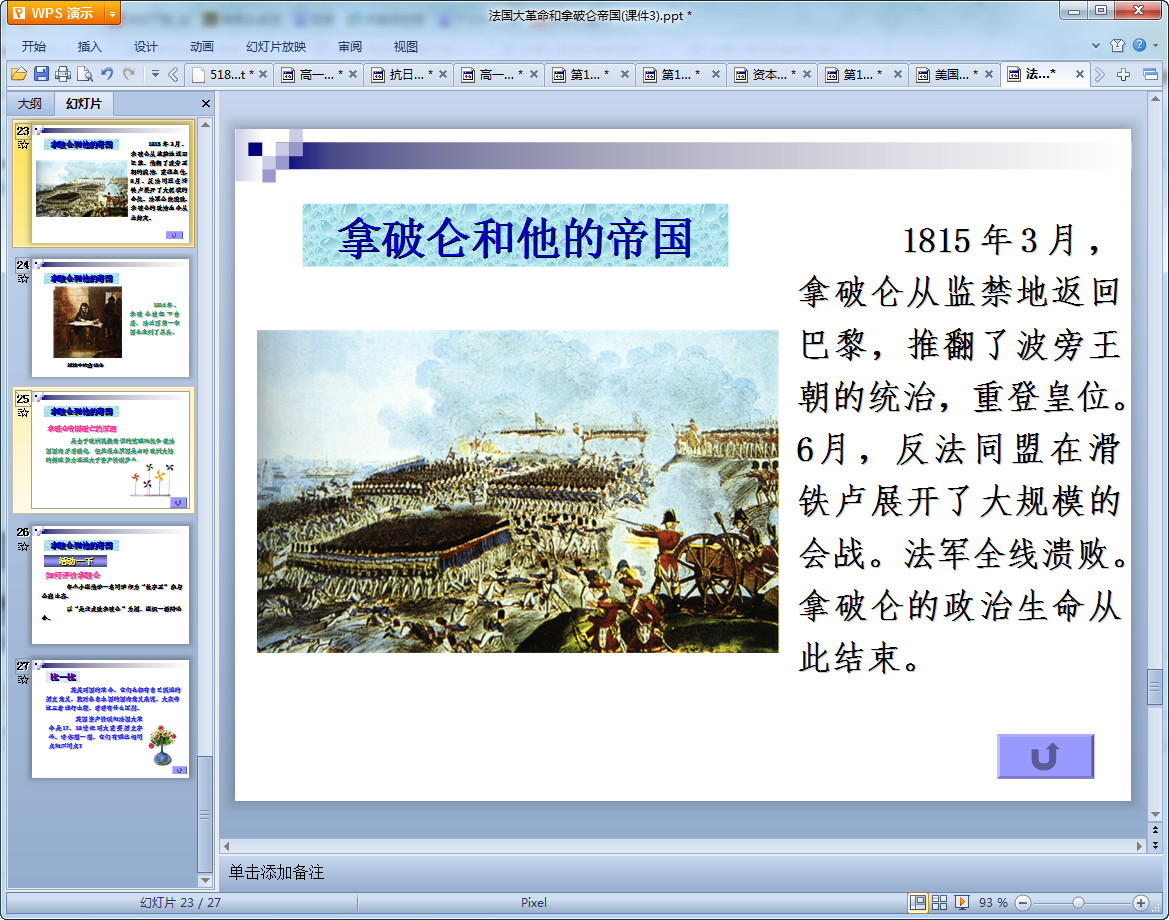This screenshot has width=1169, height=920.
Task: Open the skin changer shirt icon
Action: (1117, 45)
